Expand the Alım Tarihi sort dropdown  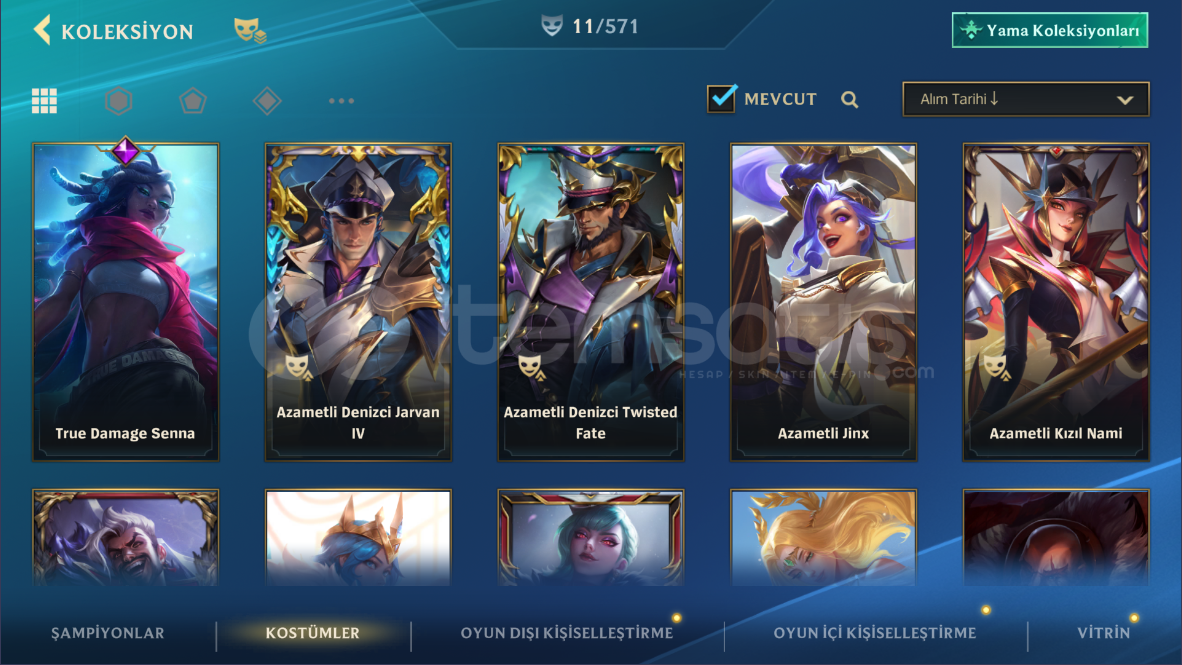1025,99
